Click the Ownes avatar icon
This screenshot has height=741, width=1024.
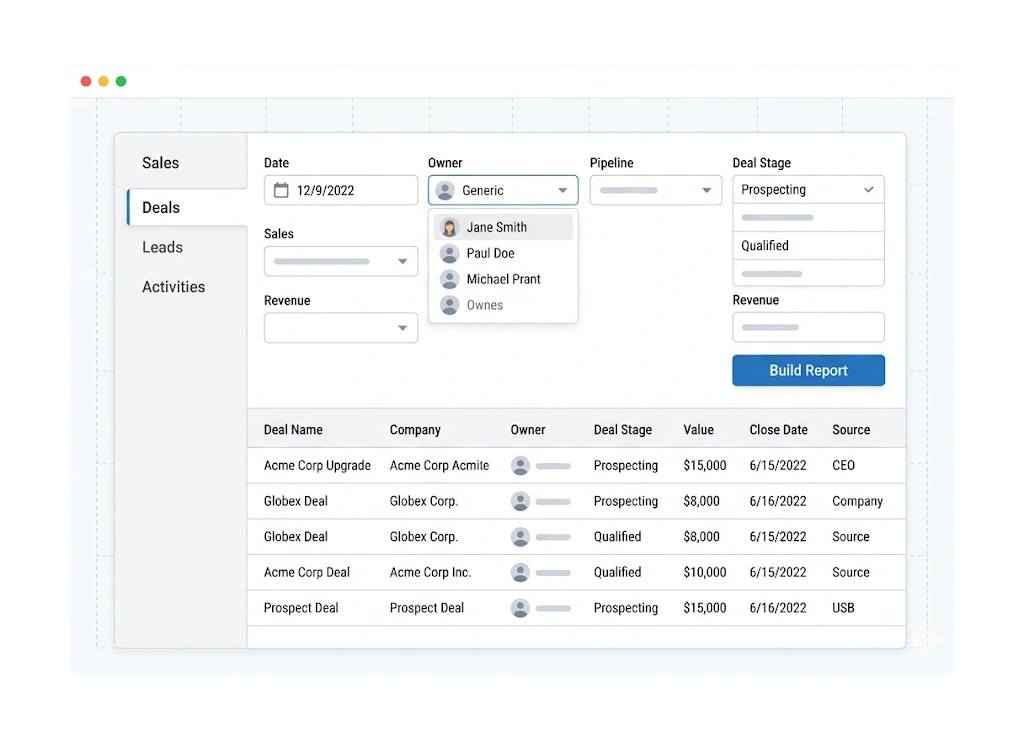coord(449,305)
